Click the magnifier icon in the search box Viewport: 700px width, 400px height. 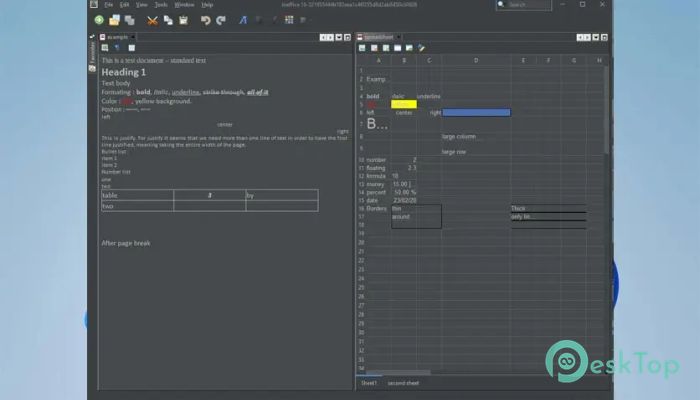tap(501, 4)
